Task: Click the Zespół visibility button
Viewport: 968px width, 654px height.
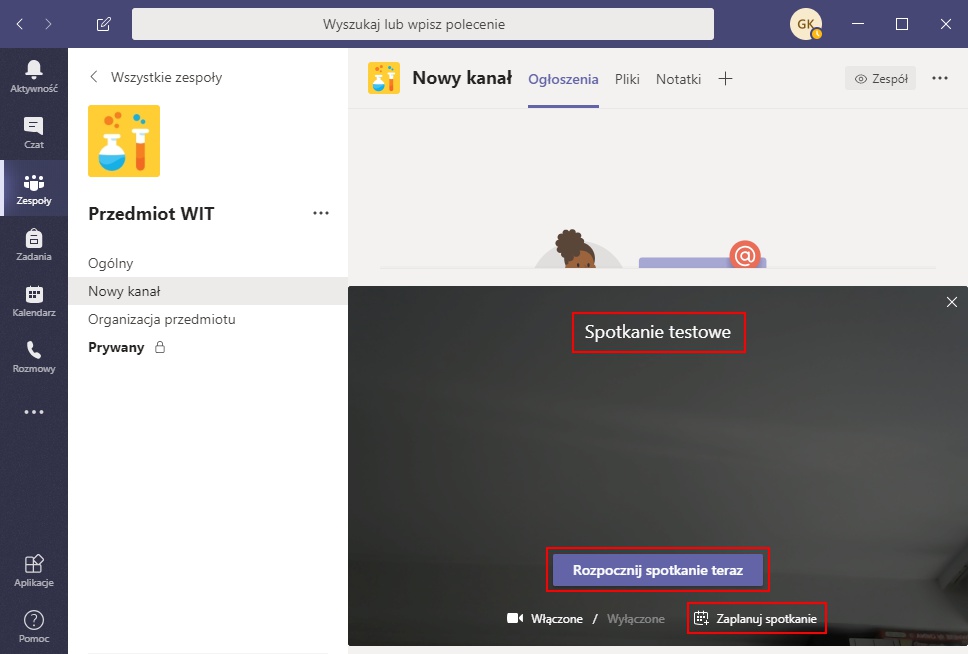Action: 880,78
